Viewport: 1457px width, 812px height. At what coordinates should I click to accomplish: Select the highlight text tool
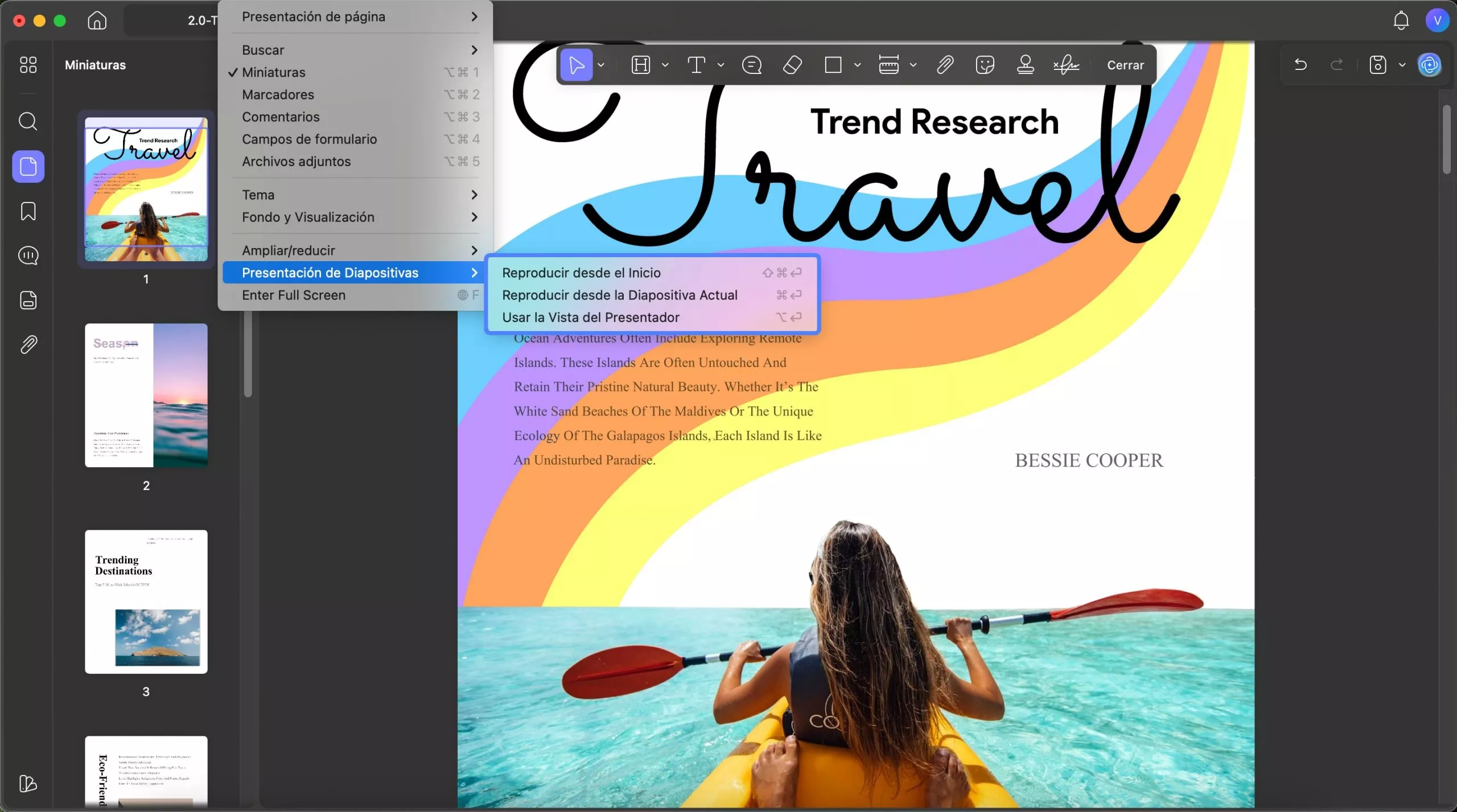point(641,65)
